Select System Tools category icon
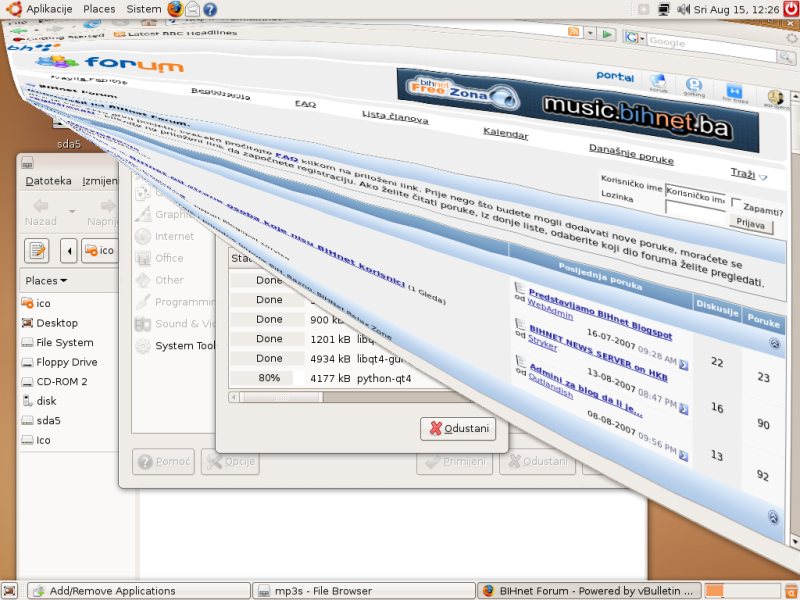Screen dimensions: 800x600 [x=143, y=346]
